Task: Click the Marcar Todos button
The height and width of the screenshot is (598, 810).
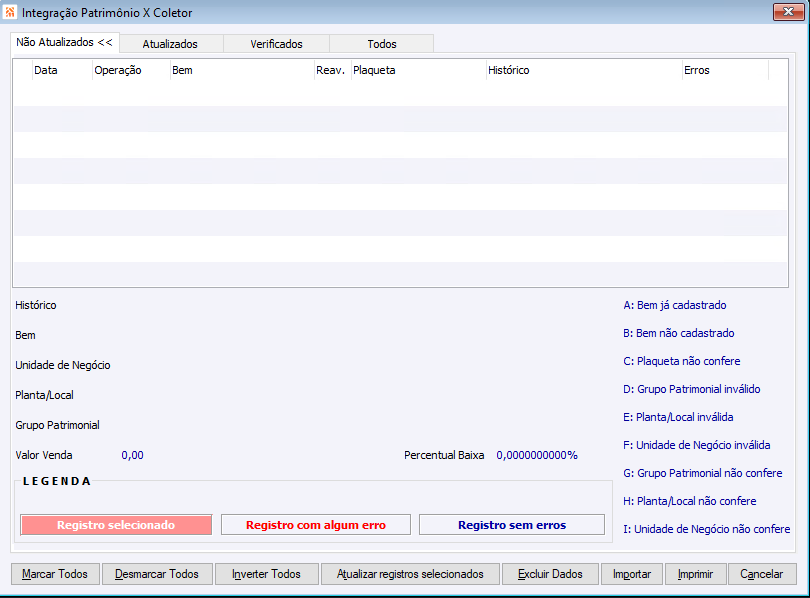Action: [55, 574]
